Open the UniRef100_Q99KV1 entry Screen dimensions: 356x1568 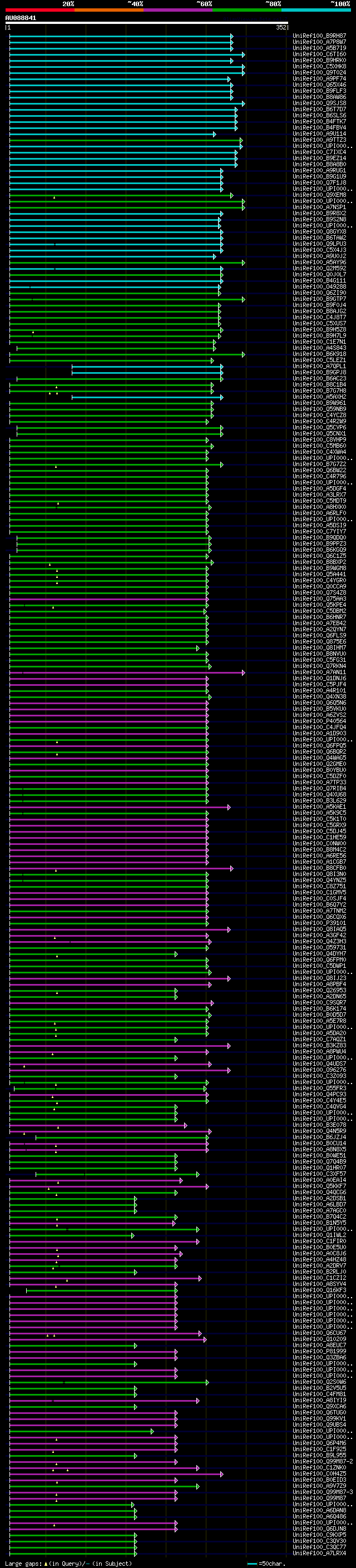319,1418
